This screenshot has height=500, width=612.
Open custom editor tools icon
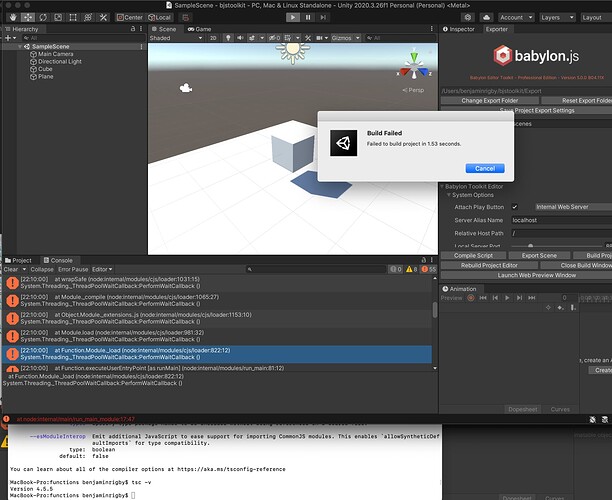[103, 17]
